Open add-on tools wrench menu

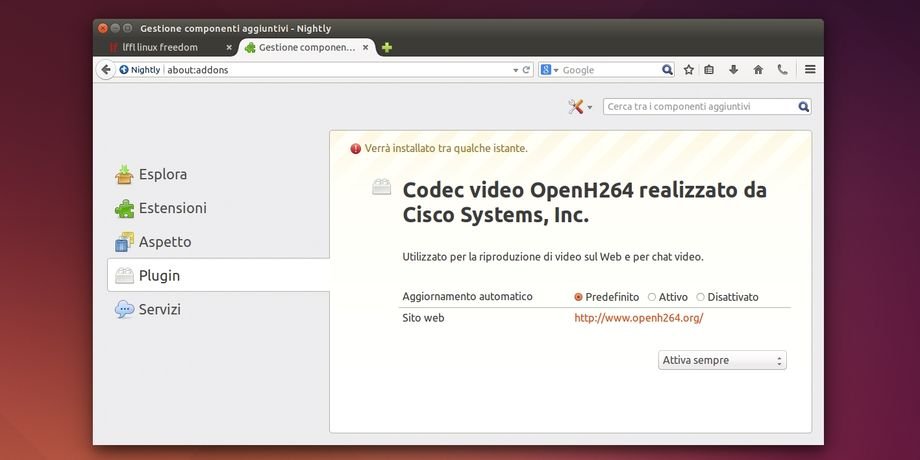580,107
